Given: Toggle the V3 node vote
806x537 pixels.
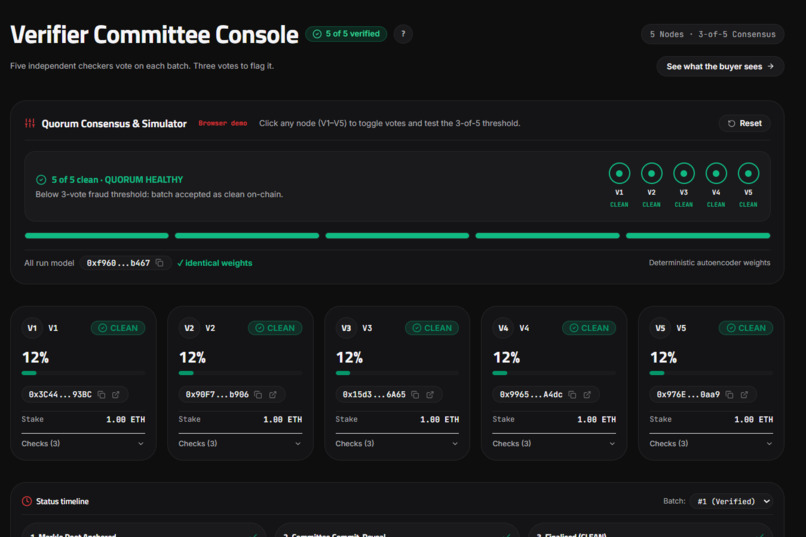Looking at the screenshot, I should [x=684, y=174].
